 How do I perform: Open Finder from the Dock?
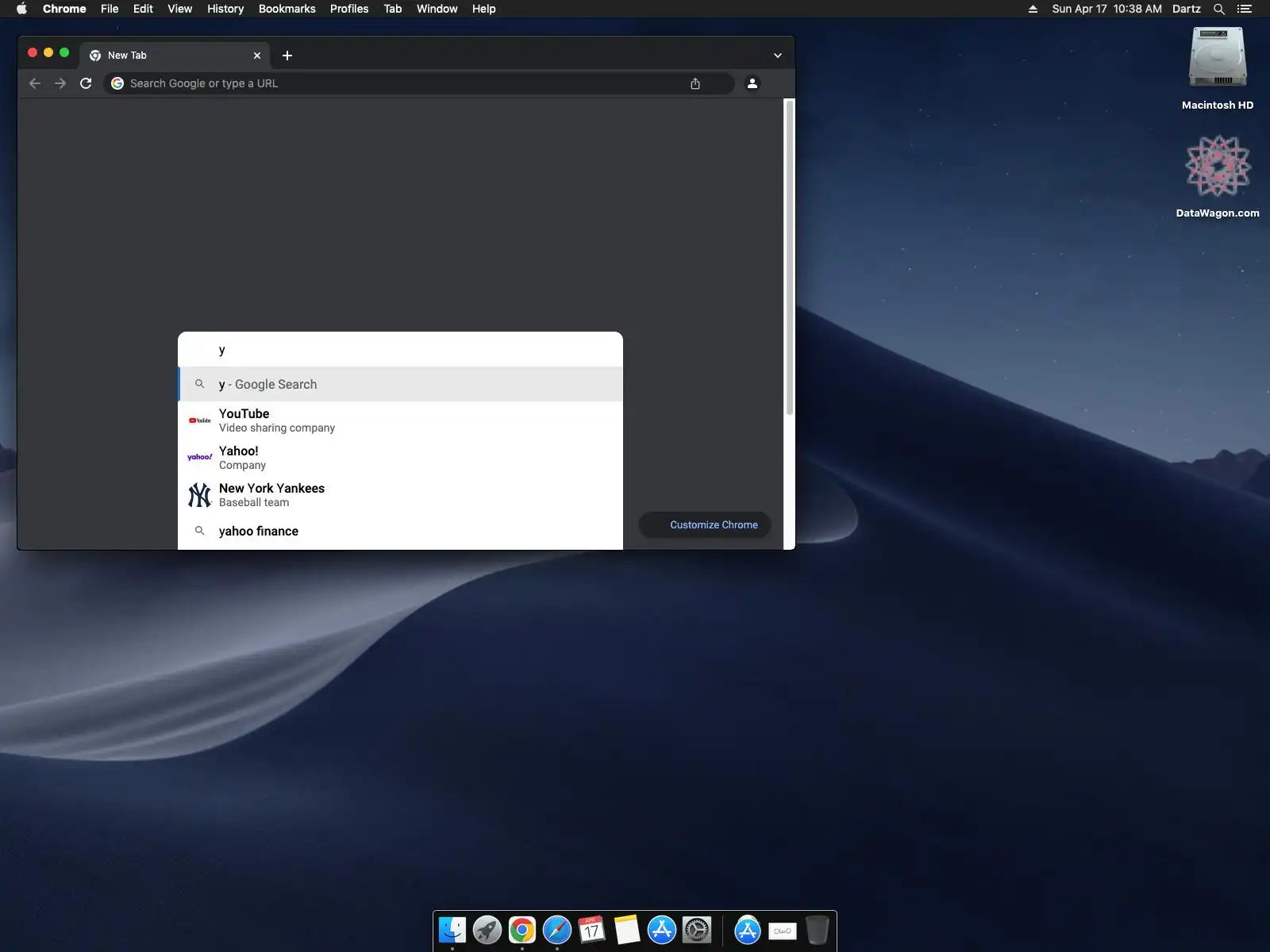[452, 930]
